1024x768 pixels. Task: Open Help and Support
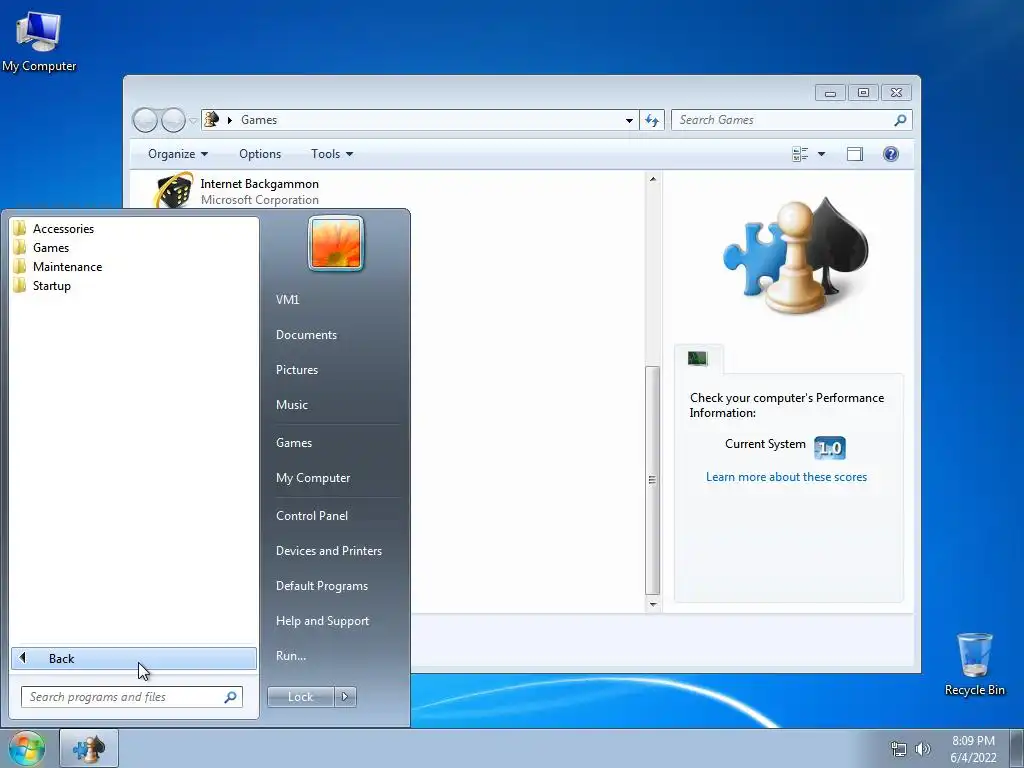click(x=322, y=621)
